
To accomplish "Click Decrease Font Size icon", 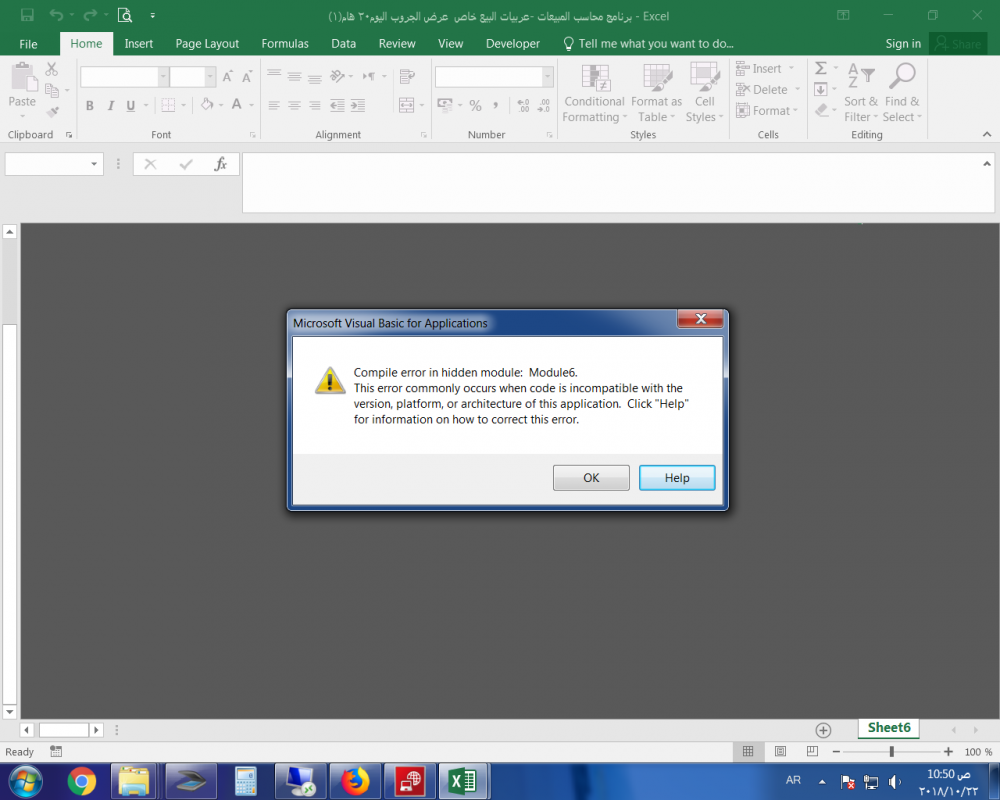I will tap(247, 77).
